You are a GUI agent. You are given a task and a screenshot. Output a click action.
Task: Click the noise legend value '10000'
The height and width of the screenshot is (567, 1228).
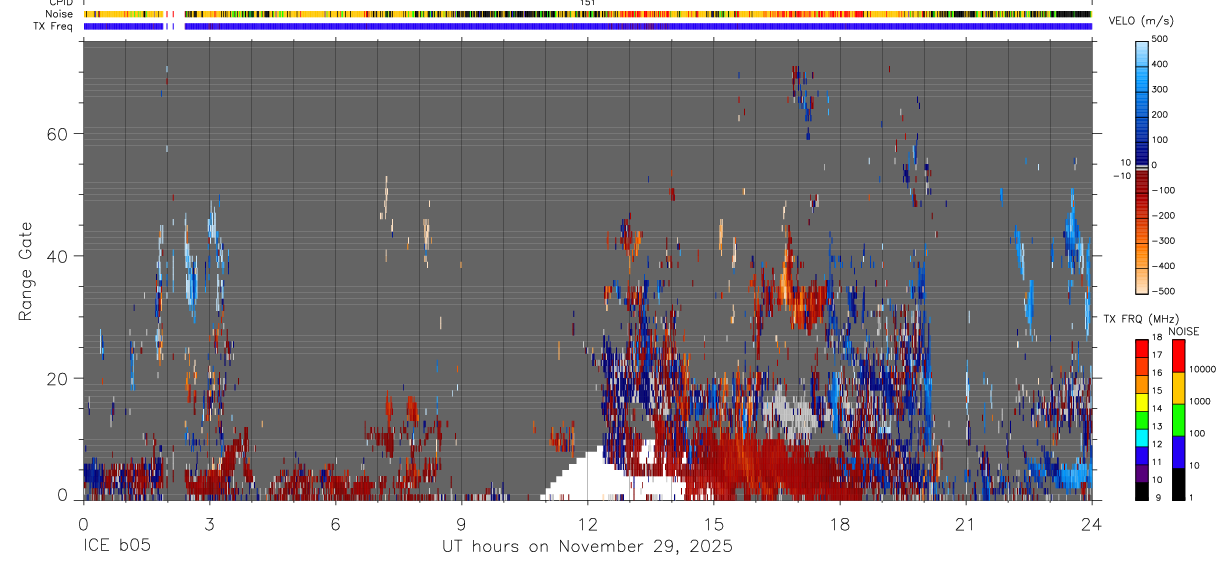[1202, 369]
